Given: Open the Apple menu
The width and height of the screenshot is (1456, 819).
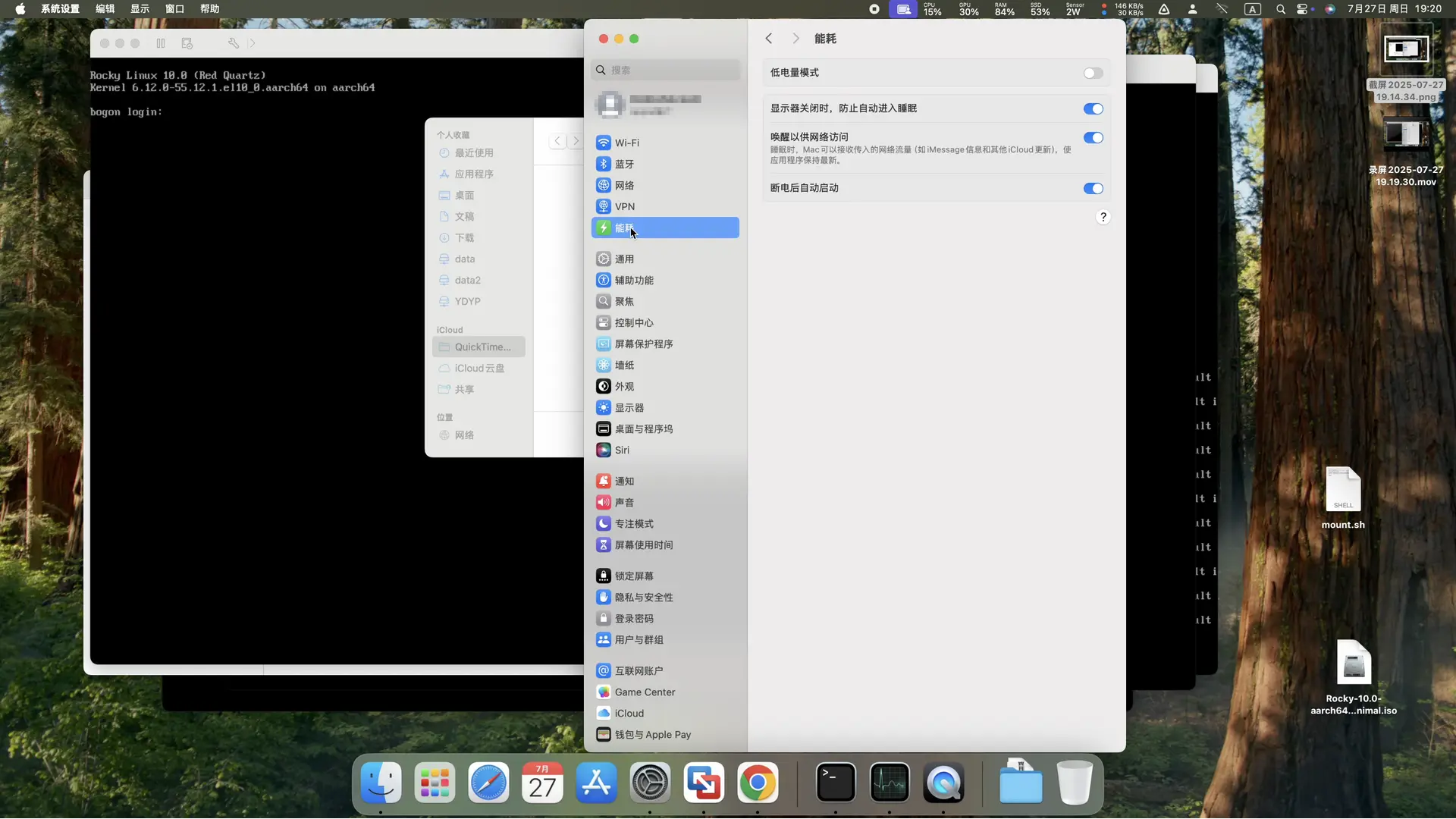Looking at the screenshot, I should (20, 9).
